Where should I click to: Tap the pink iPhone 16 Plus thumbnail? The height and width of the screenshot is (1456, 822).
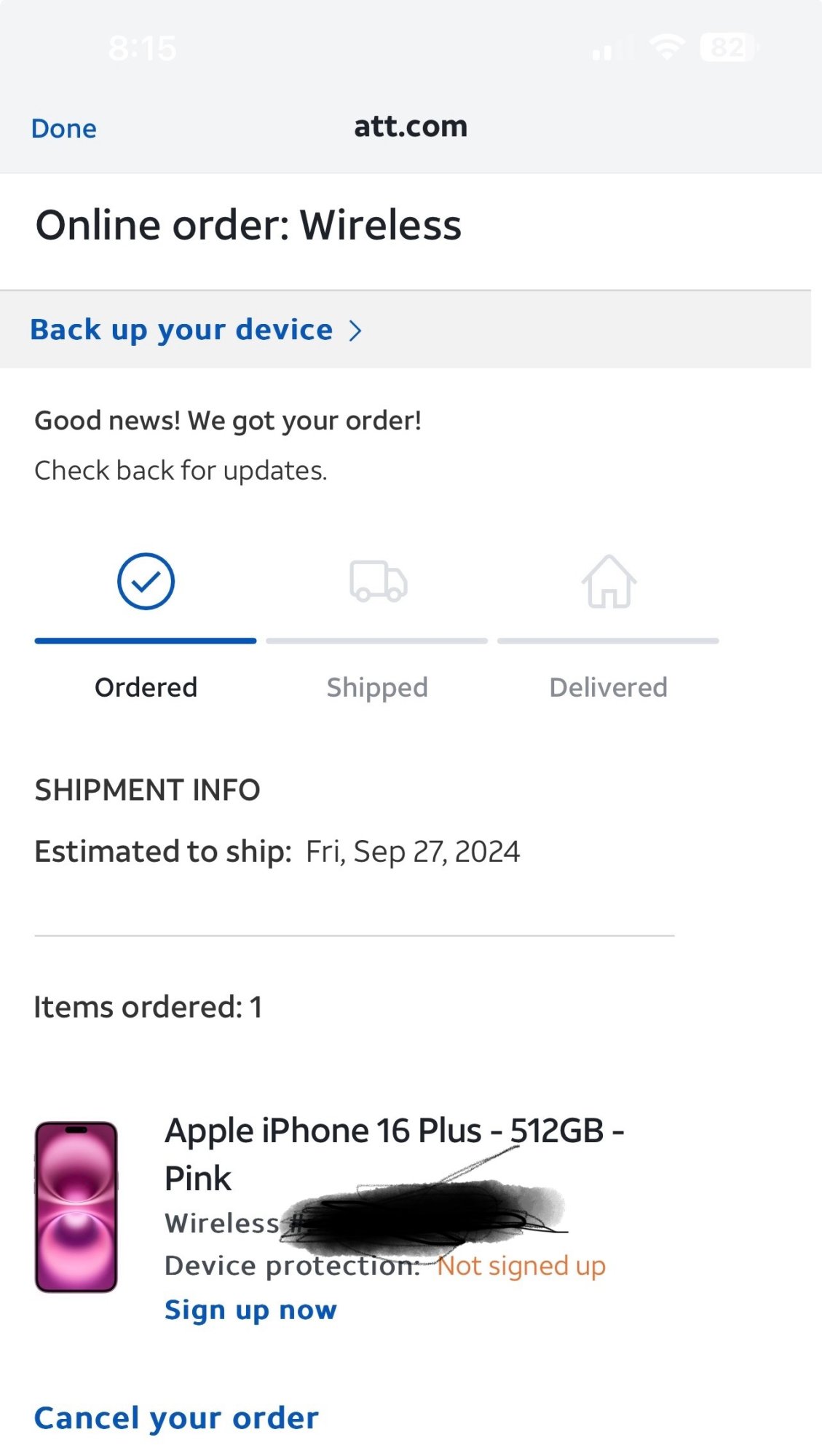coord(76,1206)
